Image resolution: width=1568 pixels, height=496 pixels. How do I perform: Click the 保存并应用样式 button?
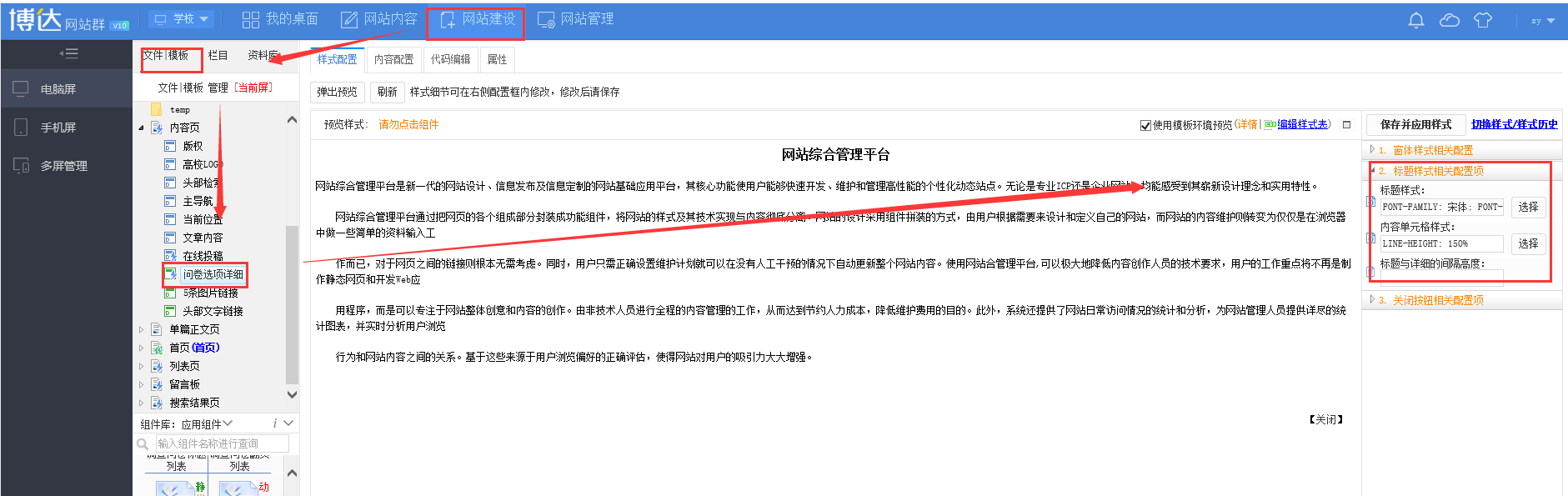pos(1415,124)
